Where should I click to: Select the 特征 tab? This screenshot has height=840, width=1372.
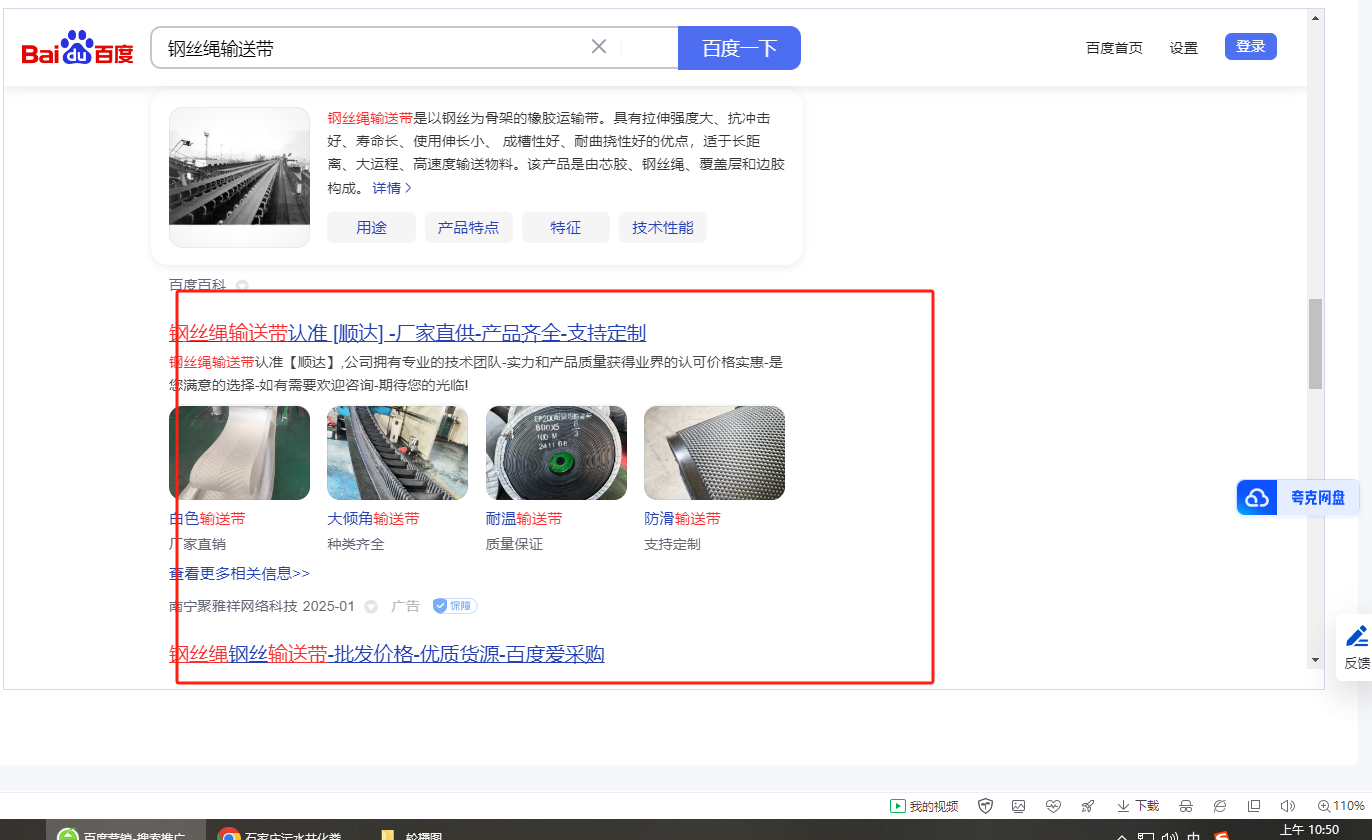(566, 227)
